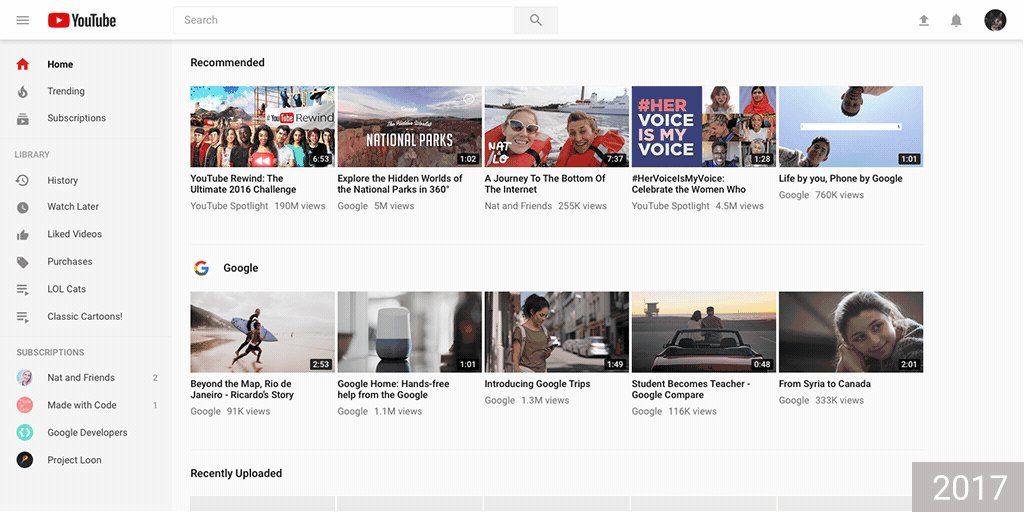The width and height of the screenshot is (1024, 512).
Task: Play #HerVoiceIsMyVoice thumbnail
Action: click(704, 127)
